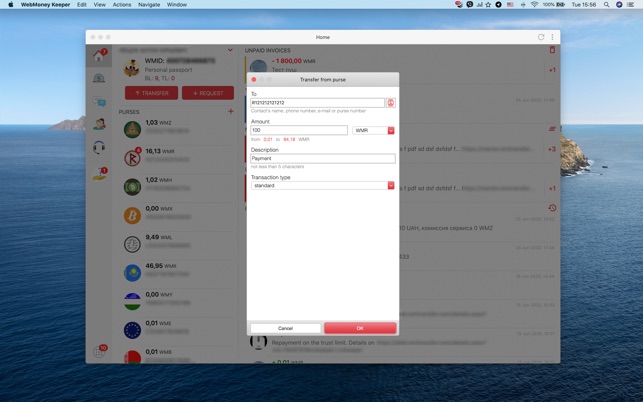The width and height of the screenshot is (643, 402).
Task: Open the Navigate menu in the menu bar
Action: tap(149, 4)
